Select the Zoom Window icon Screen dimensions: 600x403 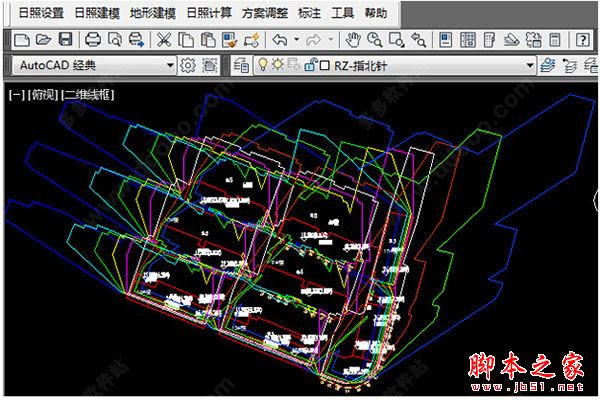396,40
